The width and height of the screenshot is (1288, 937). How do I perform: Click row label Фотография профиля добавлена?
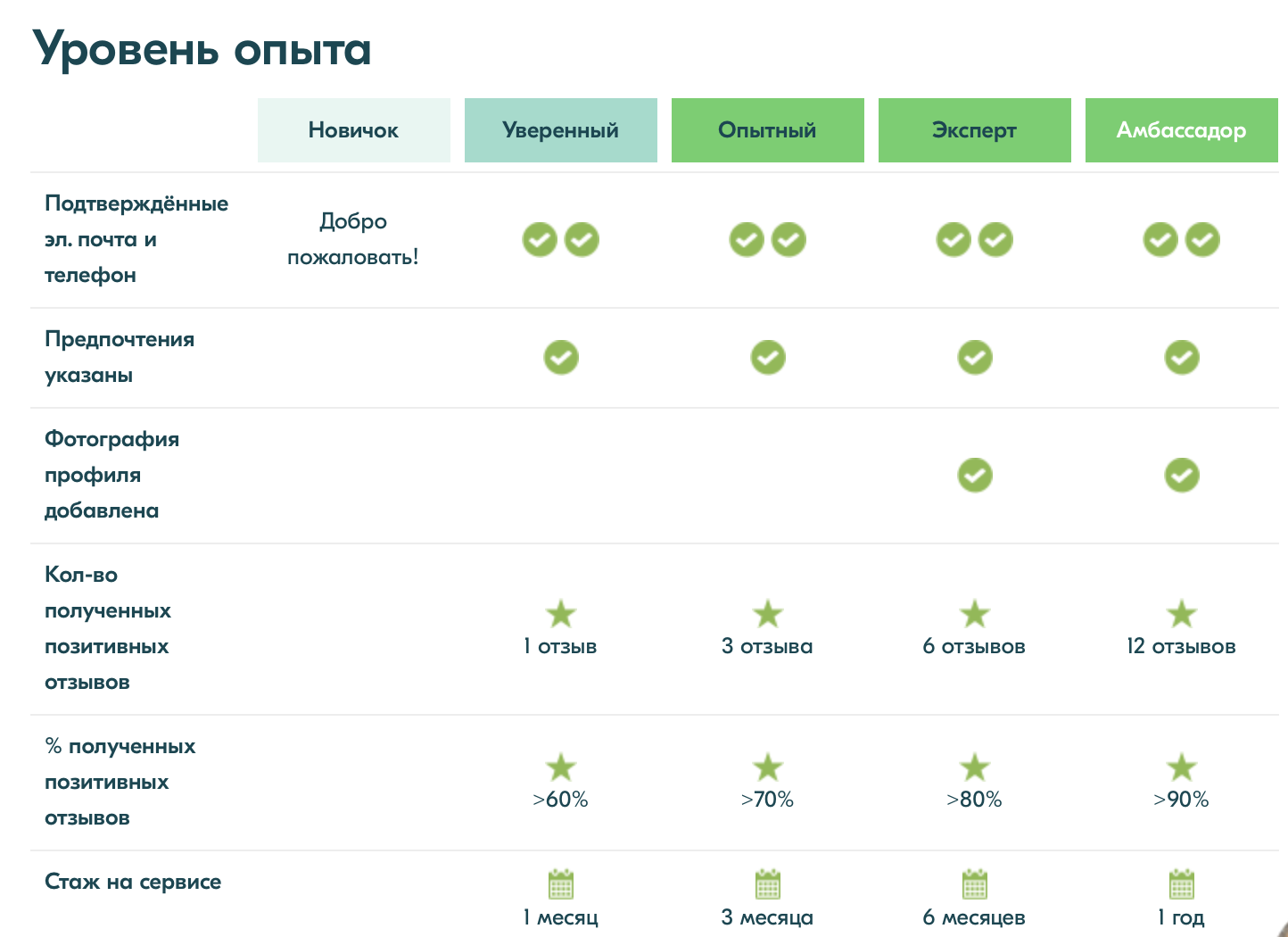[112, 475]
